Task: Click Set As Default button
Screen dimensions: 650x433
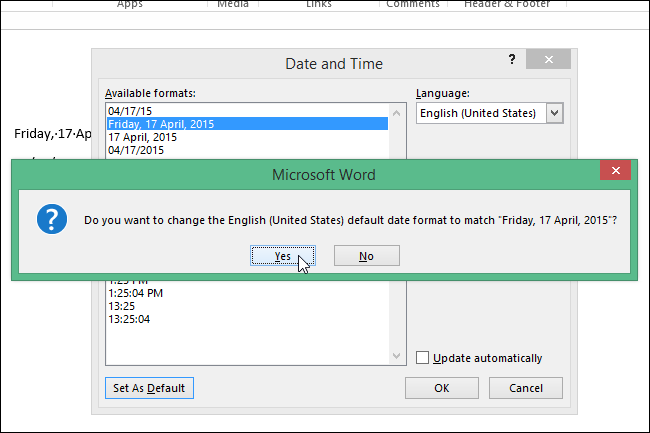Action: (149, 388)
